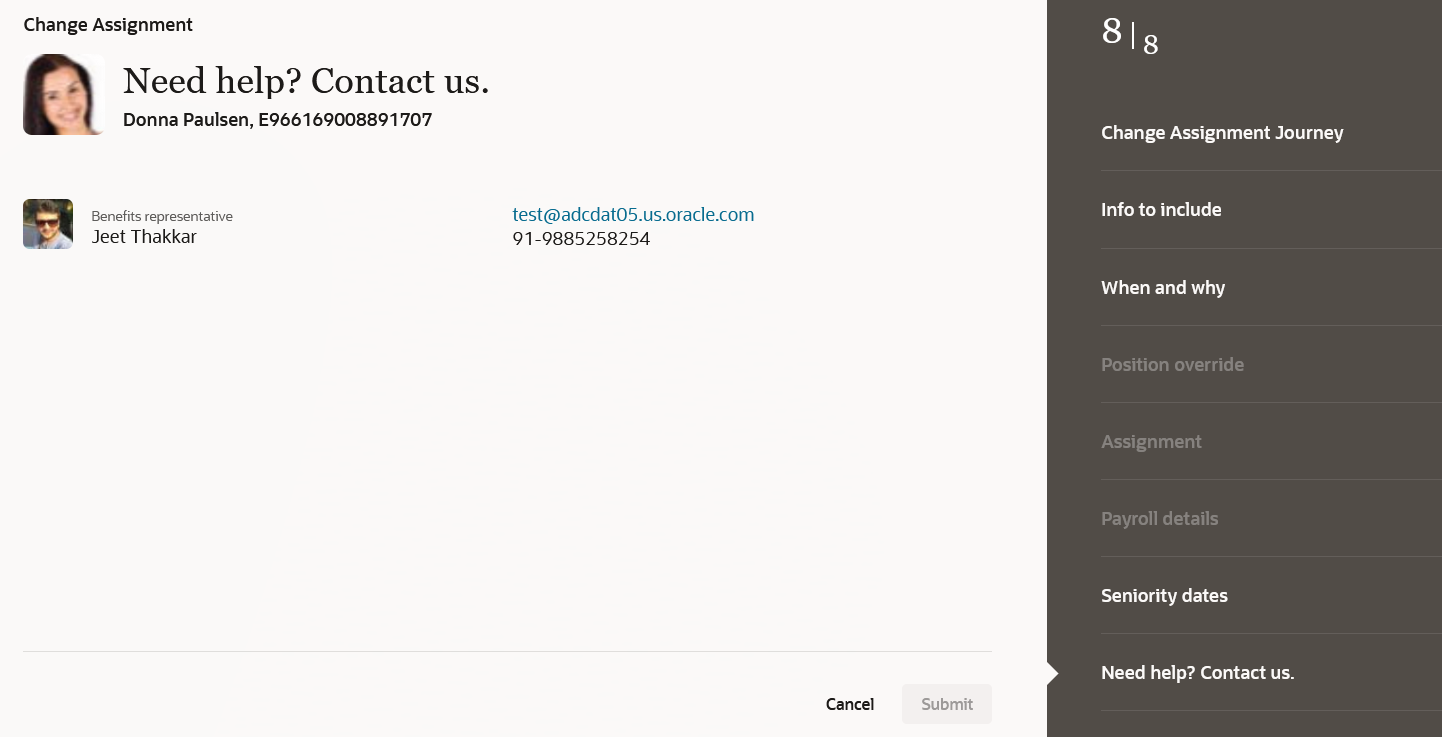Click the Submit button
This screenshot has height=737, width=1442.
click(947, 704)
